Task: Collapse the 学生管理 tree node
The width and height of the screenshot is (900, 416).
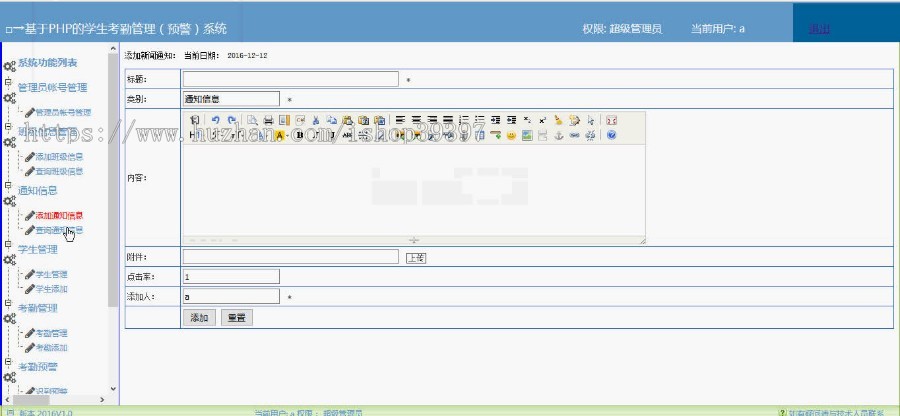Action: pyautogui.click(x=8, y=244)
